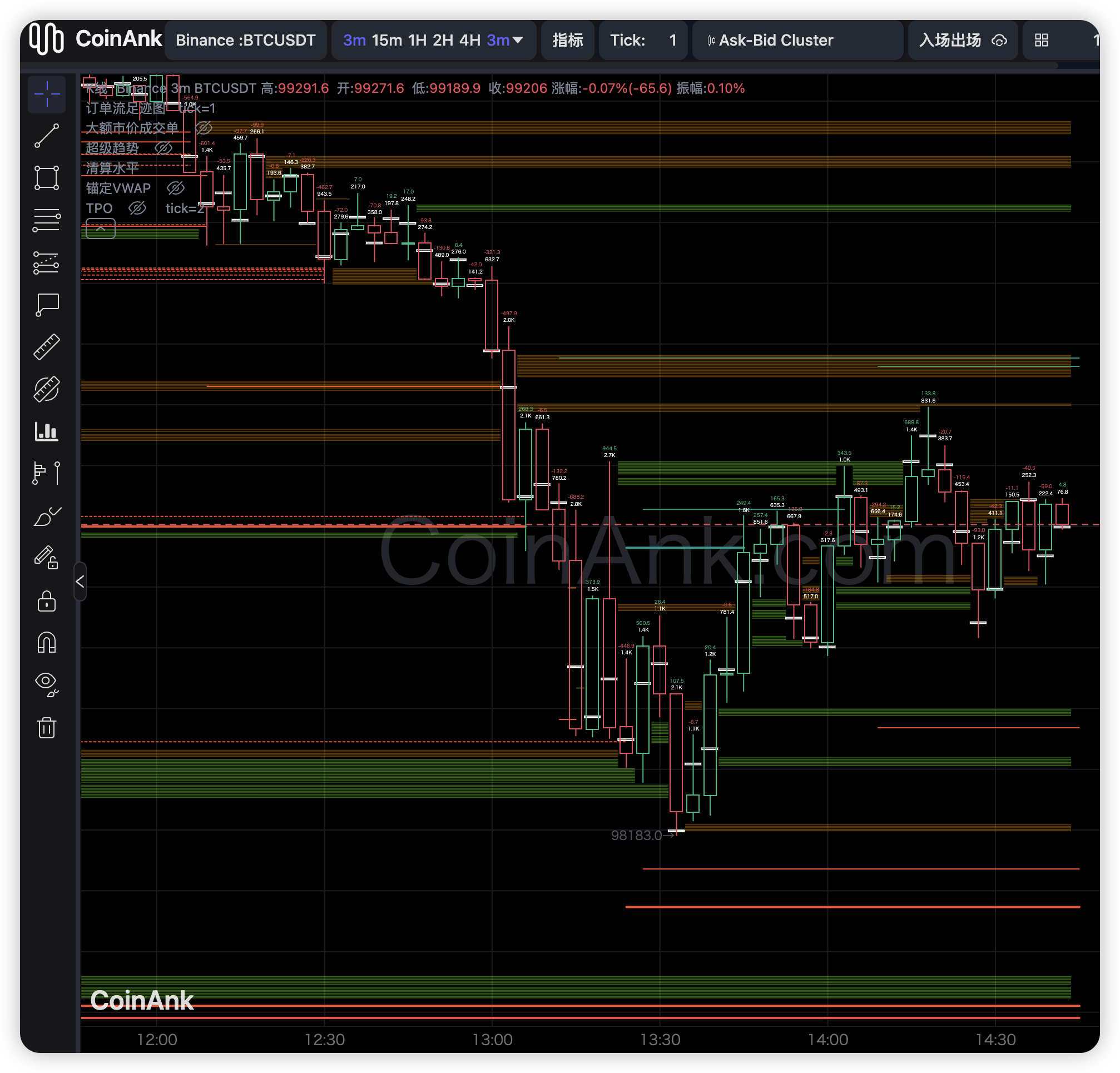The height and width of the screenshot is (1073, 1120).
Task: Switch to the 15m timeframe
Action: point(387,40)
